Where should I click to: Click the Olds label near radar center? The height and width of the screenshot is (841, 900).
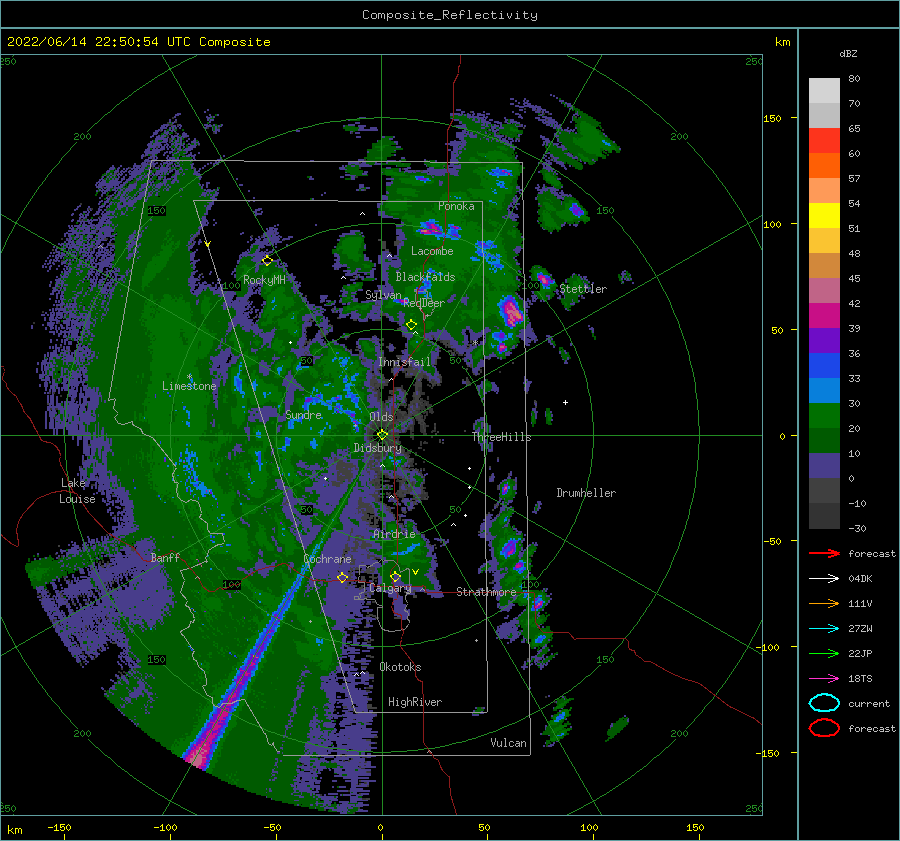381,416
